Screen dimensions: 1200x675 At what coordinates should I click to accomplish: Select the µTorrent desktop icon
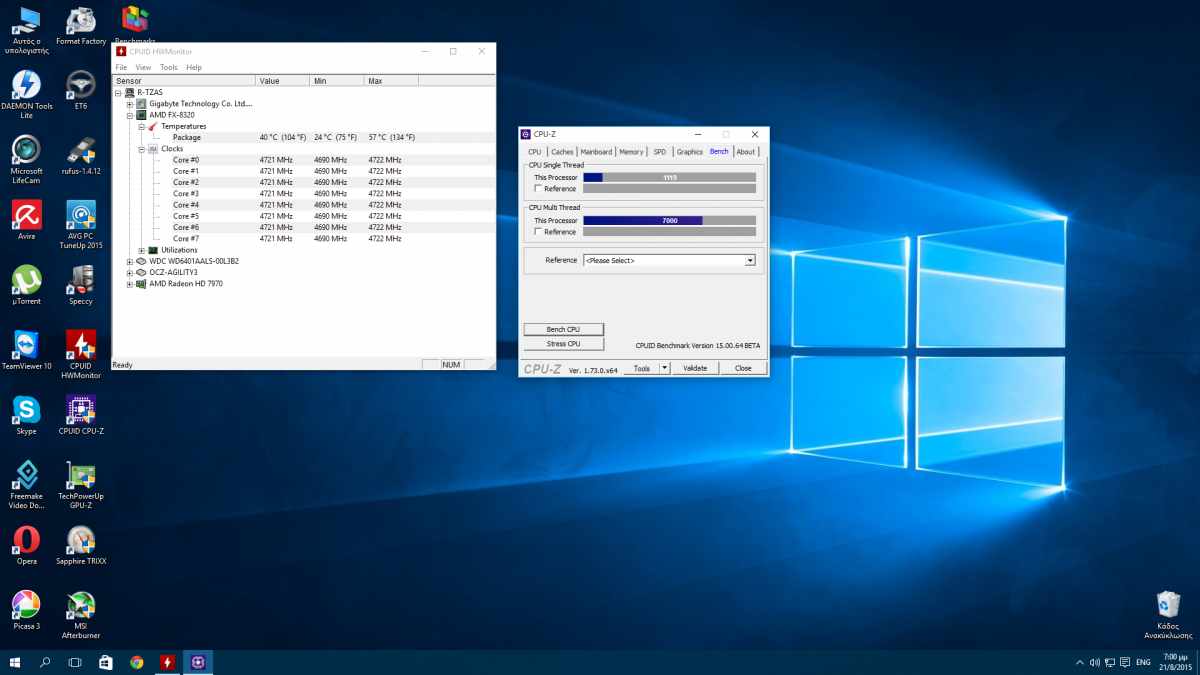pyautogui.click(x=26, y=285)
